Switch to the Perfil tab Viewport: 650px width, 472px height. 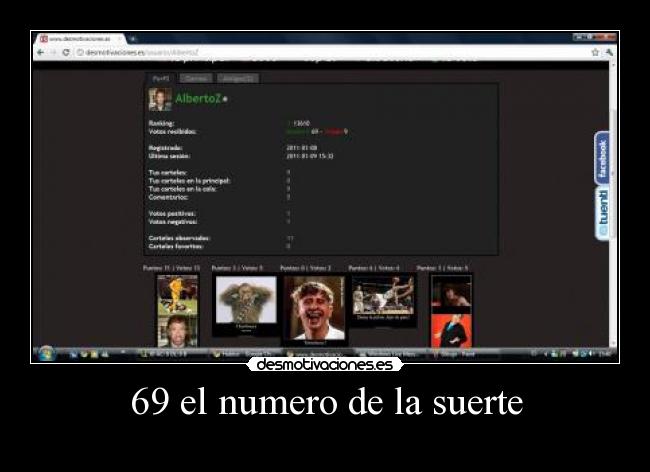click(161, 78)
